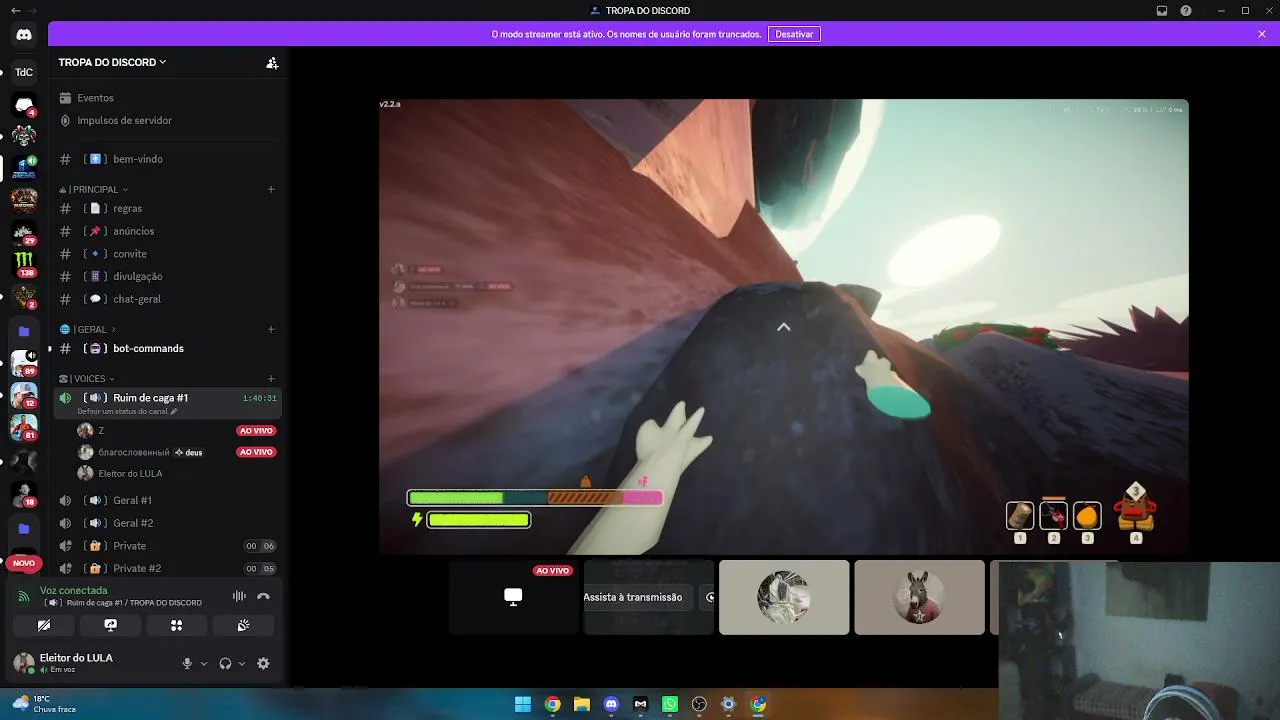The height and width of the screenshot is (720, 1280).
Task: Open Google Chrome from the taskbar
Action: pos(552,704)
